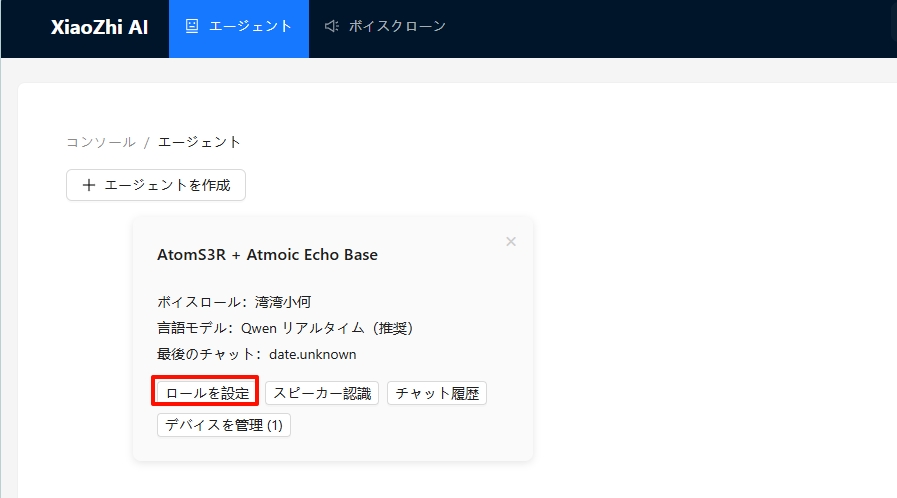
Task: Click the 言語モデル: Qwen リアルタイム line
Action: pos(285,328)
